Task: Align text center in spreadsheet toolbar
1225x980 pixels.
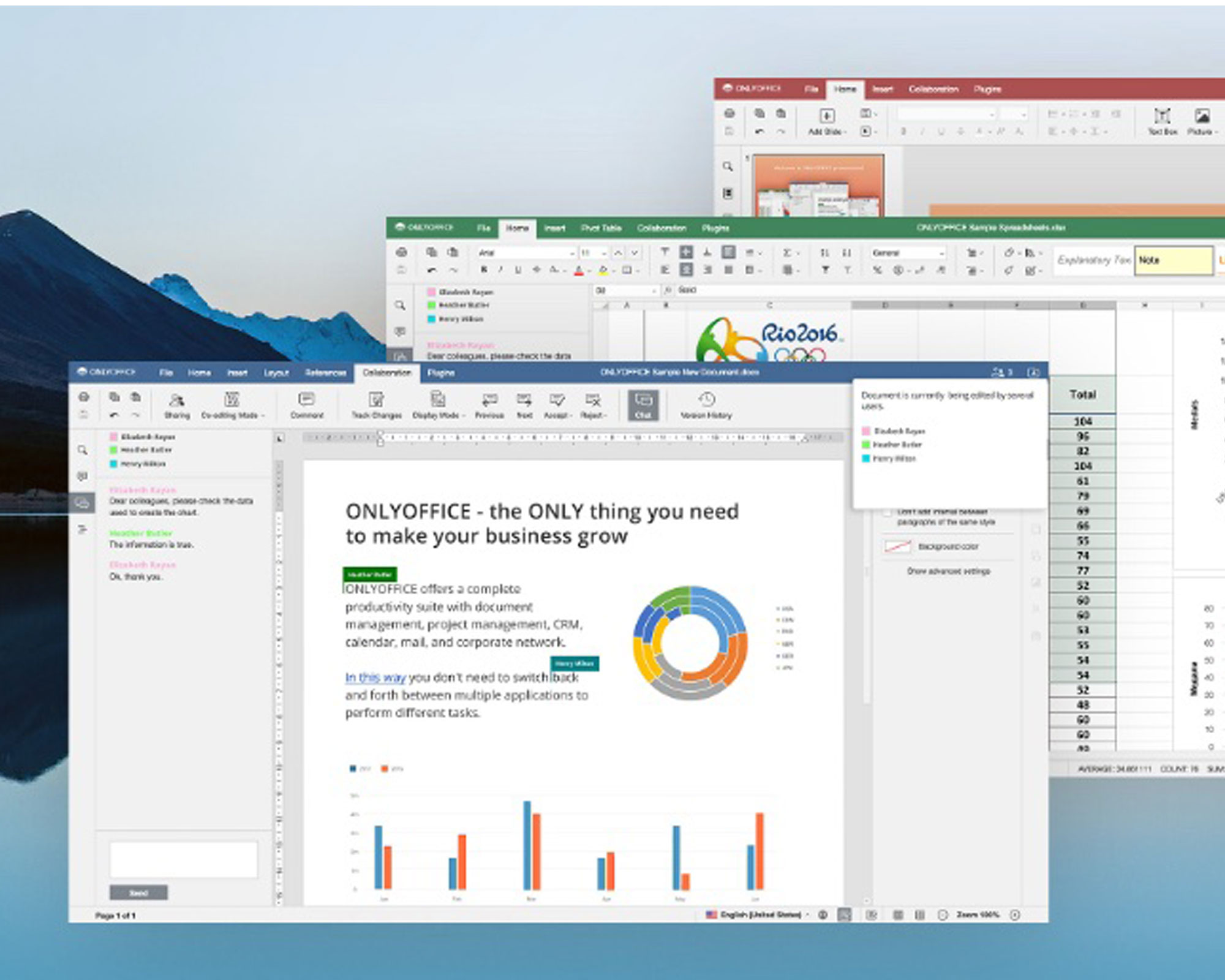Action: pyautogui.click(x=686, y=269)
